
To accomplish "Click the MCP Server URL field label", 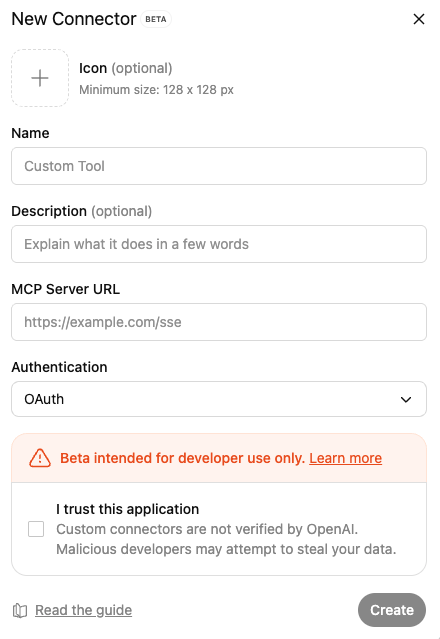I will click(x=66, y=289).
